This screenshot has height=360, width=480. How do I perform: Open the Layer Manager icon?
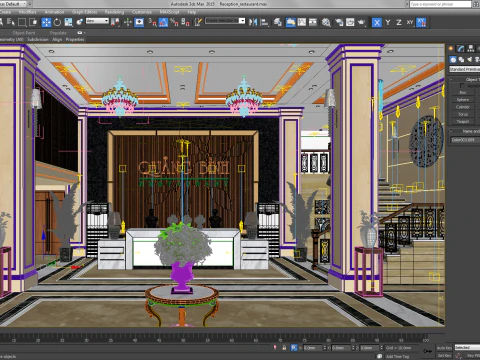[277, 22]
